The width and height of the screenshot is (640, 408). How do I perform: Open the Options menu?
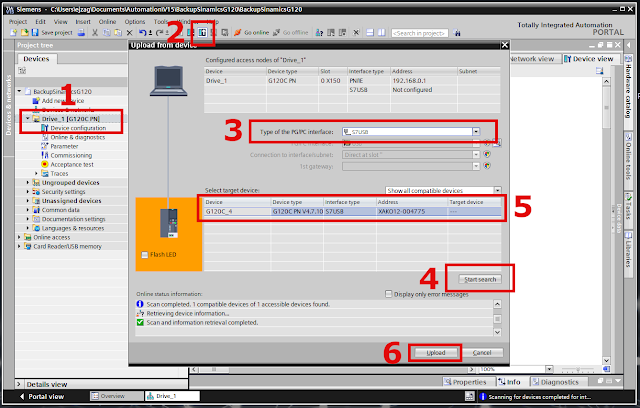[135, 22]
